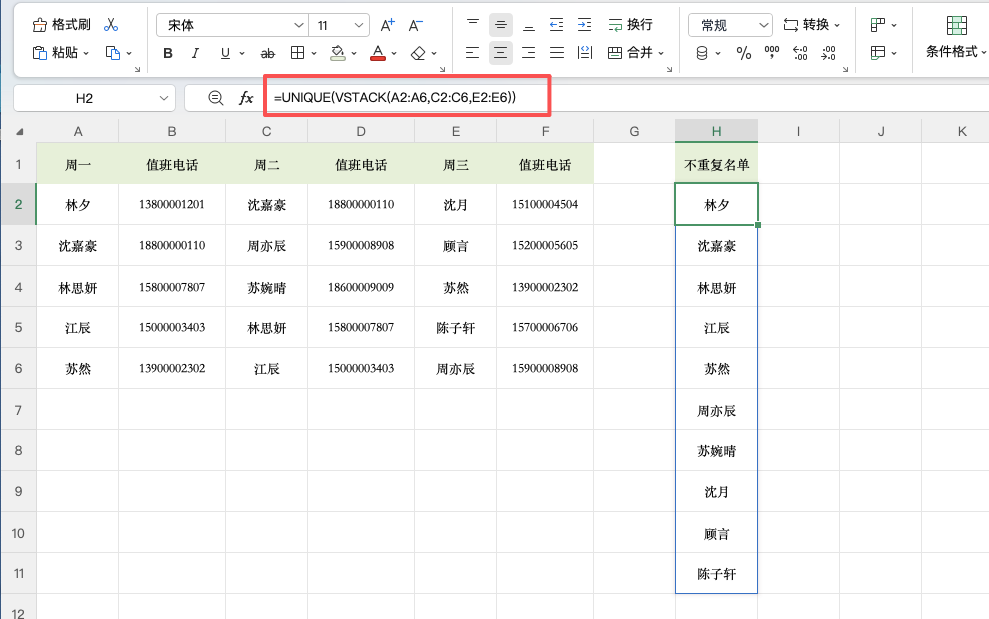Click cell 陈子轩 in column E
This screenshot has width=989, height=619.
click(x=455, y=327)
